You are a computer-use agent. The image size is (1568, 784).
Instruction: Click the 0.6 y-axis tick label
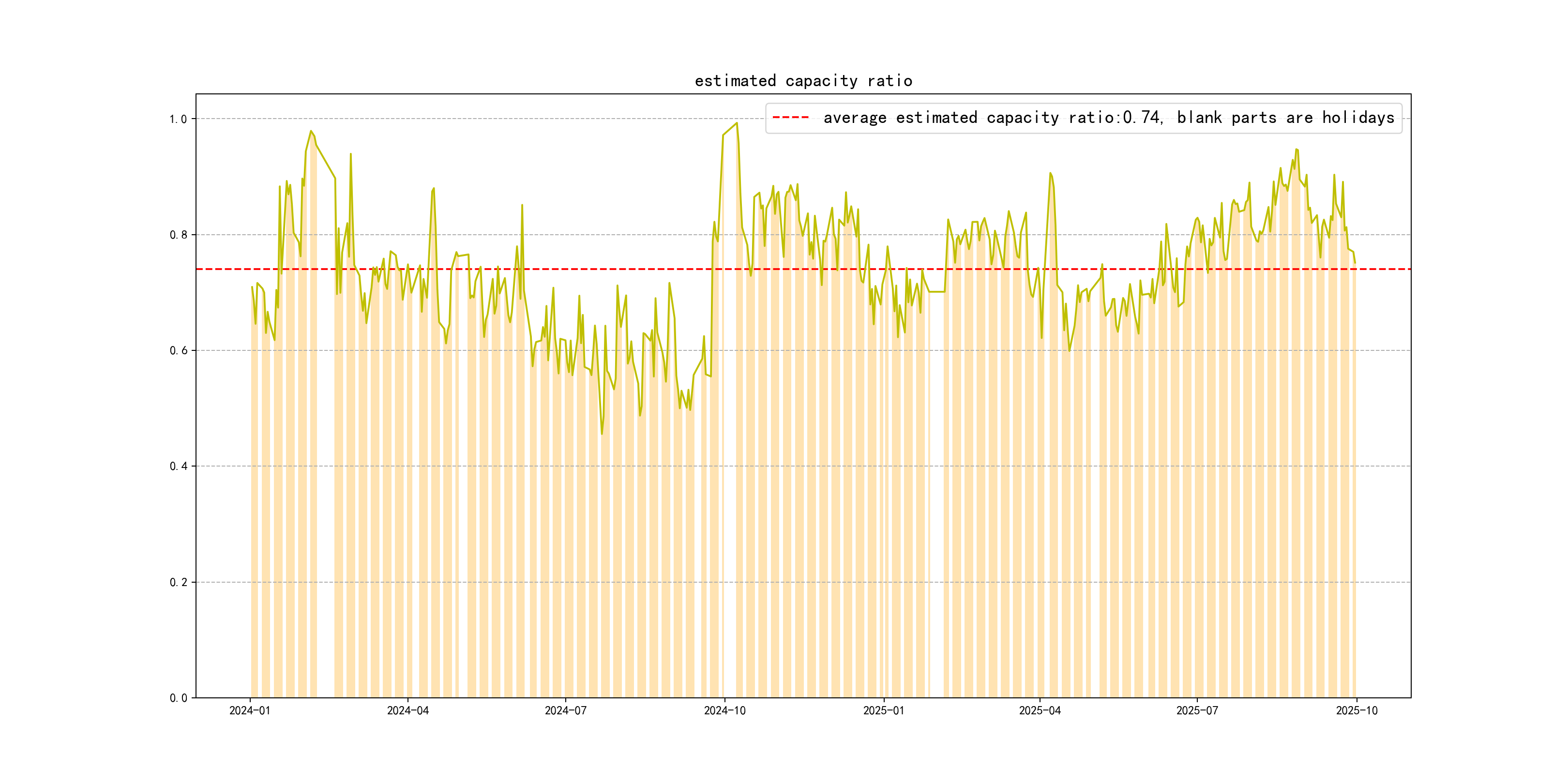[x=178, y=350]
